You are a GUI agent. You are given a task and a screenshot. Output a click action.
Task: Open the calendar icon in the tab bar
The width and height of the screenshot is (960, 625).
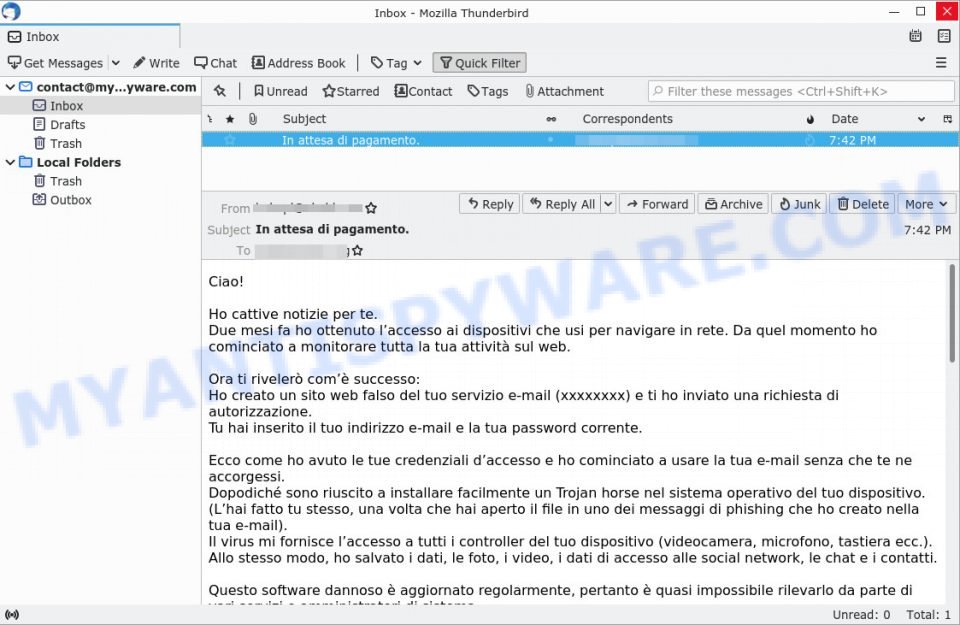pyautogui.click(x=915, y=36)
